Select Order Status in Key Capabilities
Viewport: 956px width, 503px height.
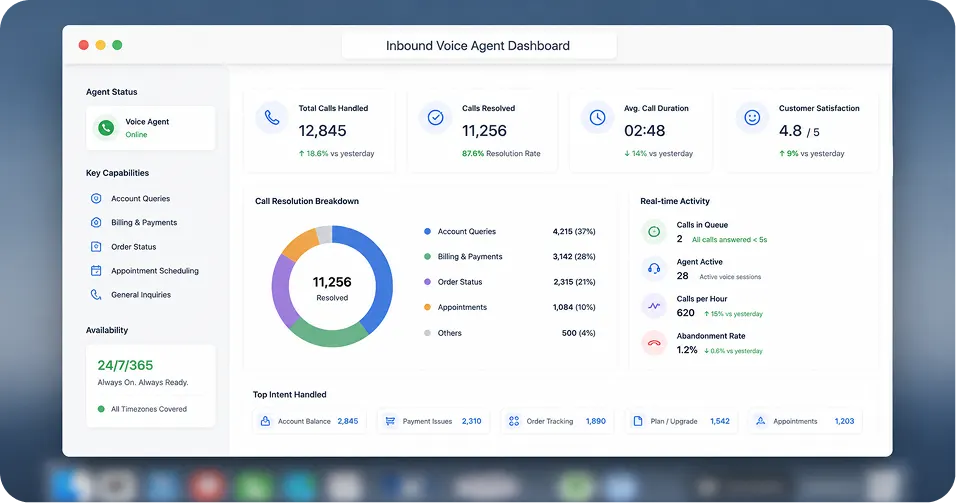tap(134, 246)
